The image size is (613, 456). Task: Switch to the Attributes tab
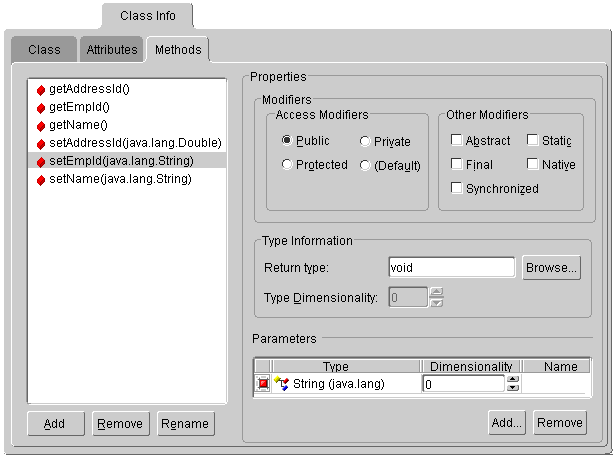pyautogui.click(x=112, y=50)
